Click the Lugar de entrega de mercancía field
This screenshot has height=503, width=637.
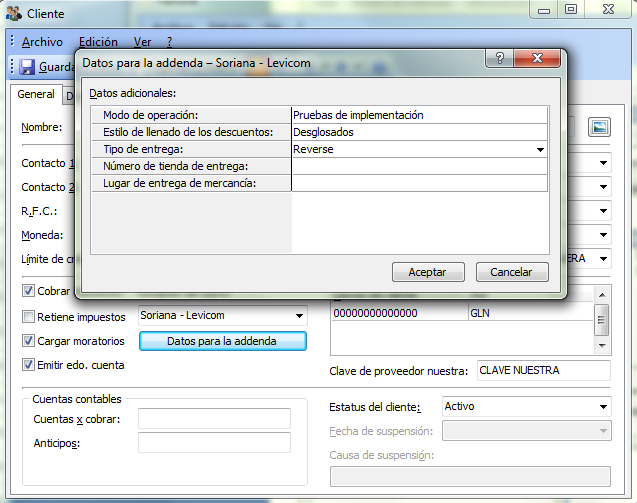coord(420,184)
